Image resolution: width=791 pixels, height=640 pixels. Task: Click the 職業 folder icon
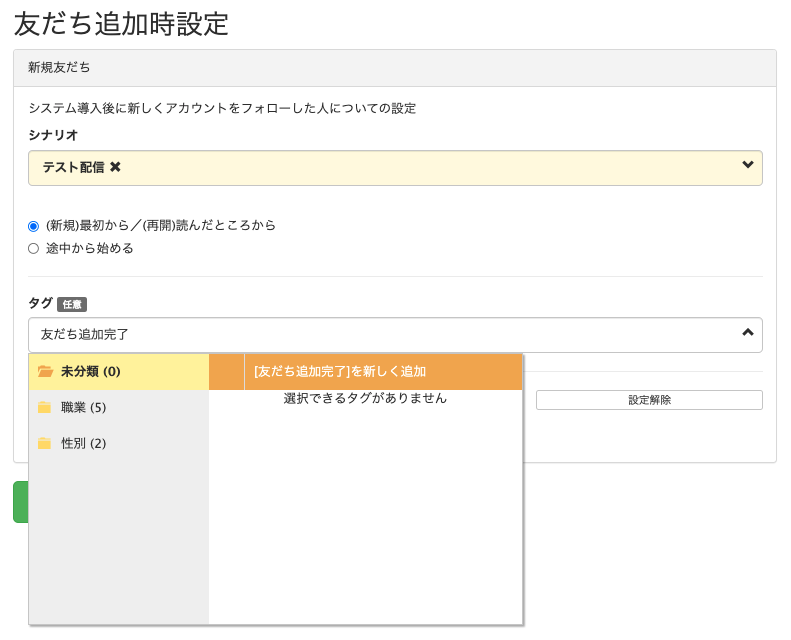[44, 407]
